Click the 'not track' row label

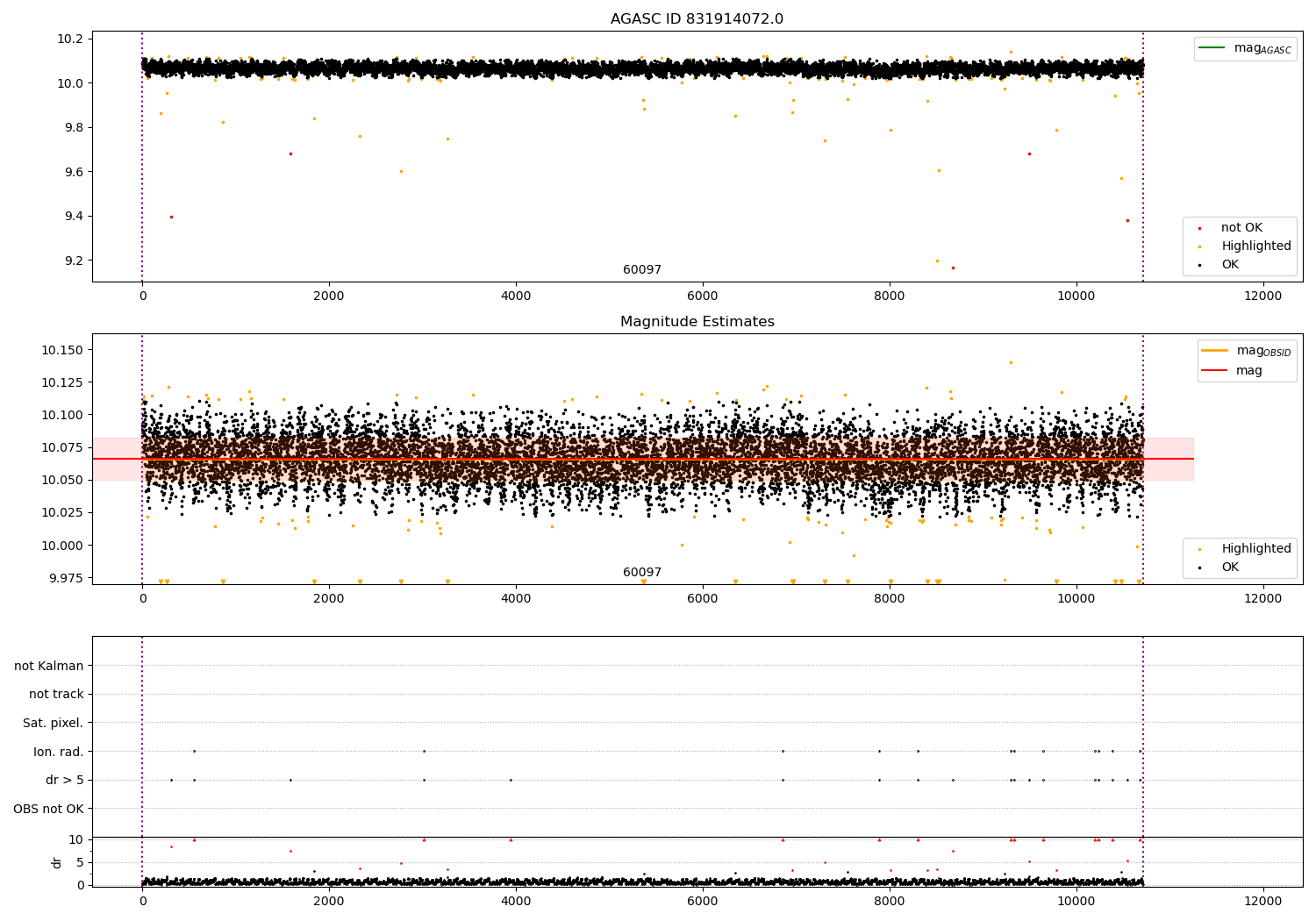click(56, 695)
